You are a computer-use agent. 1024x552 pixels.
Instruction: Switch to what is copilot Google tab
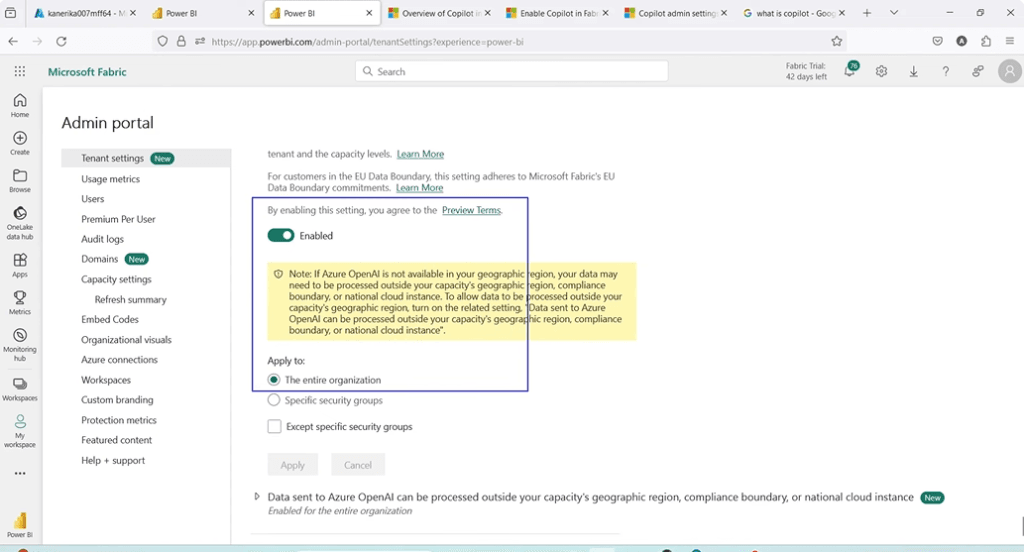point(793,13)
